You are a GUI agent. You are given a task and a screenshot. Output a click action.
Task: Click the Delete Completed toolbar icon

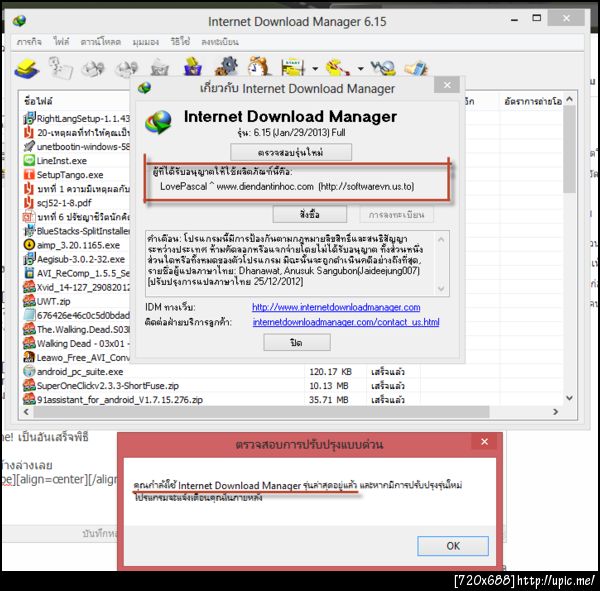pyautogui.click(x=192, y=67)
